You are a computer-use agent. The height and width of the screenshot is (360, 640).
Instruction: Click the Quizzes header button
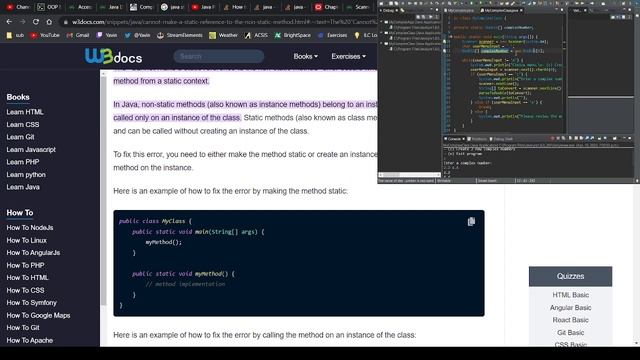[x=570, y=276]
